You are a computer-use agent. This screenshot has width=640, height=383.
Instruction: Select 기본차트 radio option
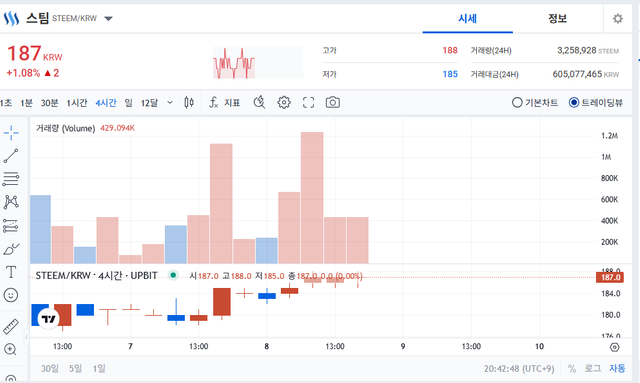pyautogui.click(x=535, y=102)
